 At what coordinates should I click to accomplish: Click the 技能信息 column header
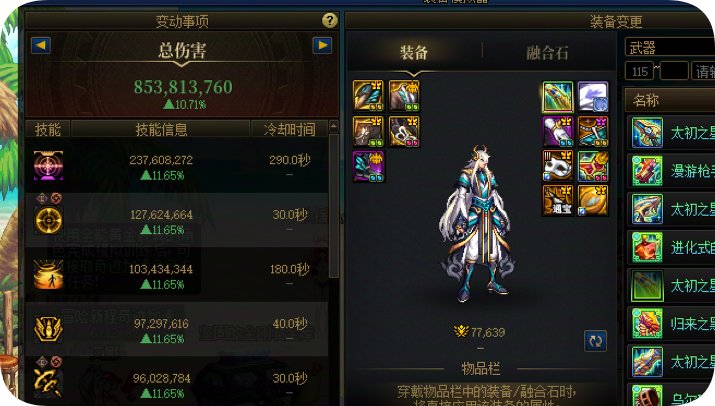pyautogui.click(x=161, y=129)
